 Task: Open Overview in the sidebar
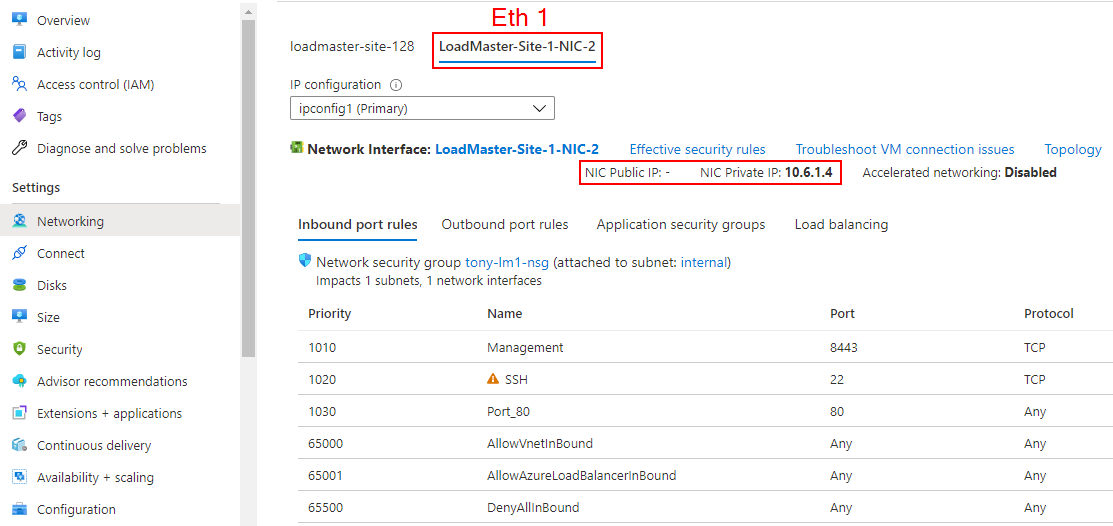[x=64, y=20]
